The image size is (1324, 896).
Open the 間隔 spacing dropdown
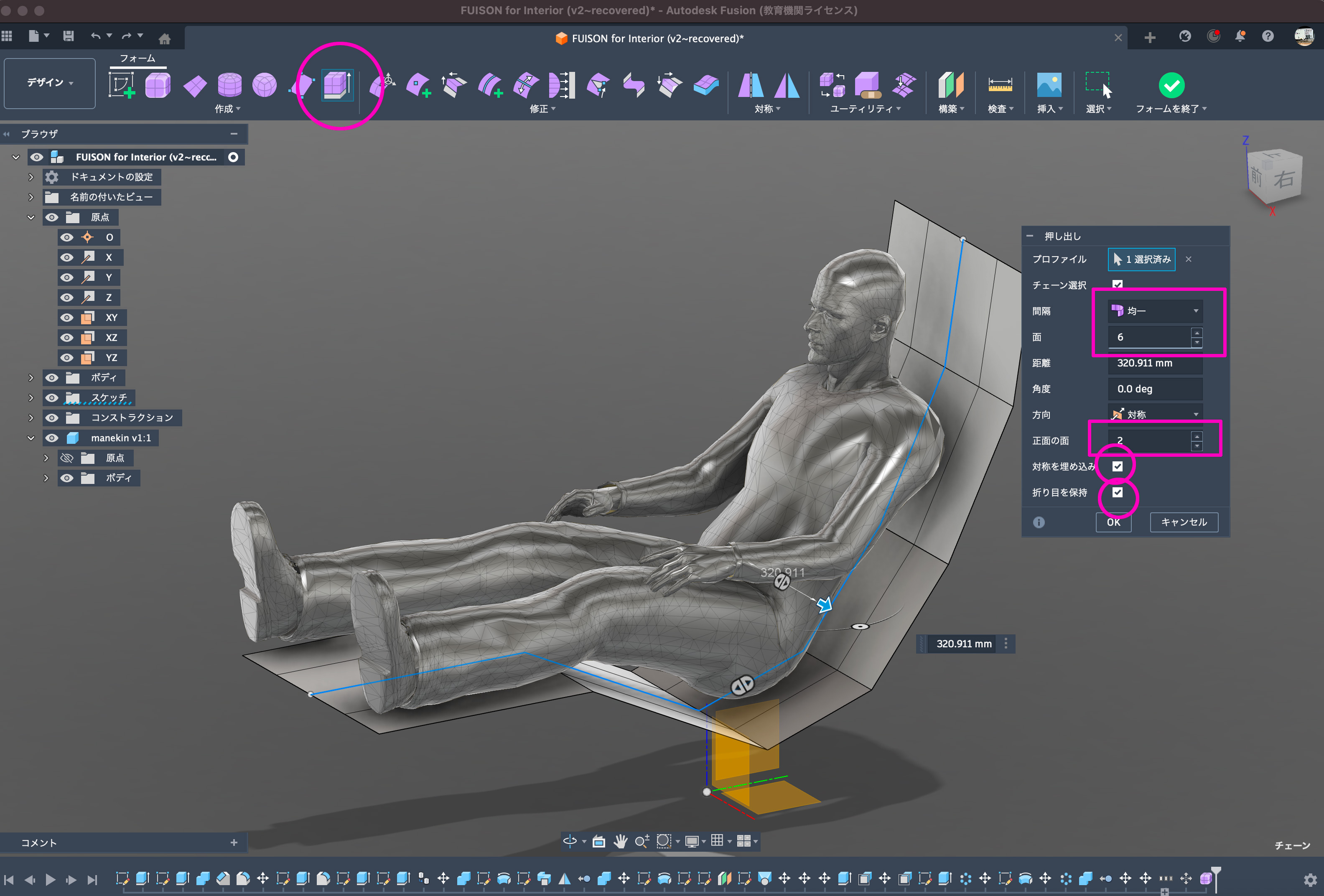pyautogui.click(x=1156, y=311)
